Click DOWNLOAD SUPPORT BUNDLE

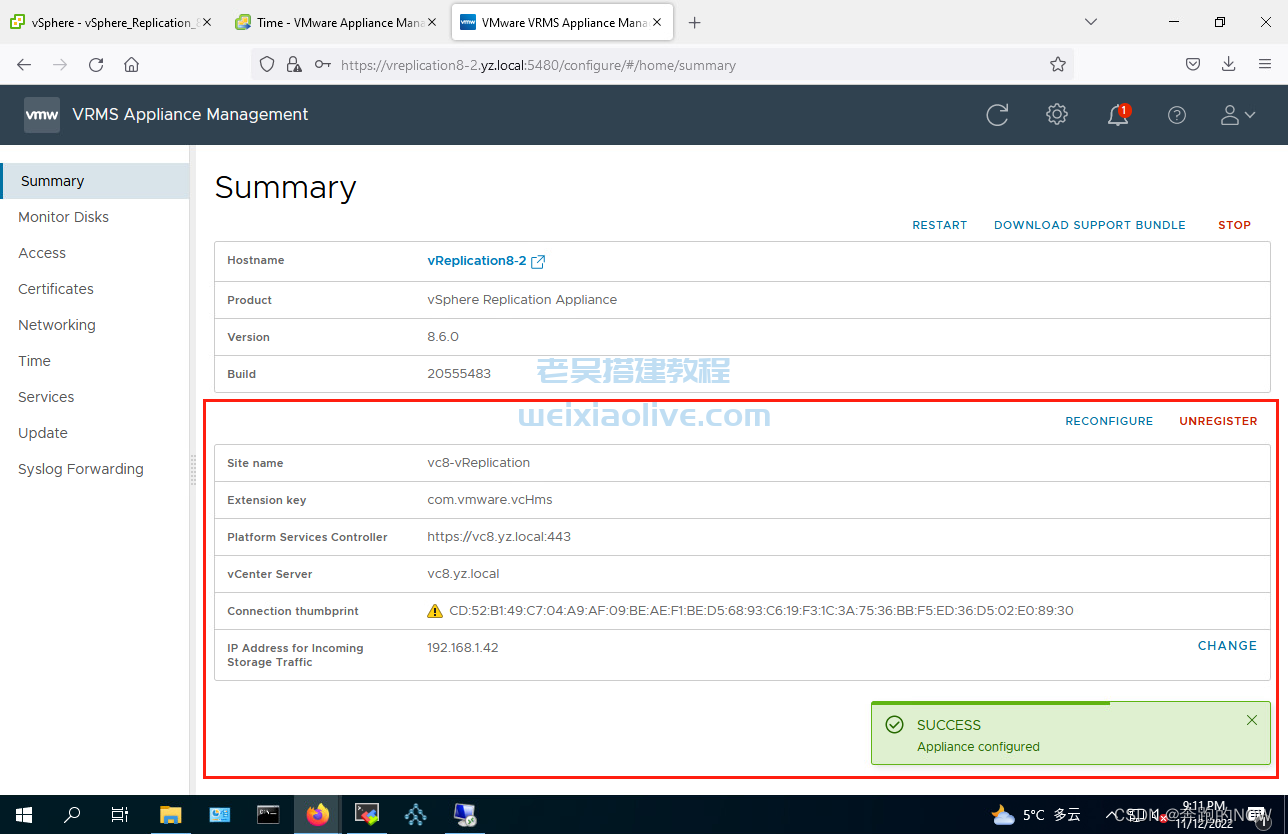1089,225
